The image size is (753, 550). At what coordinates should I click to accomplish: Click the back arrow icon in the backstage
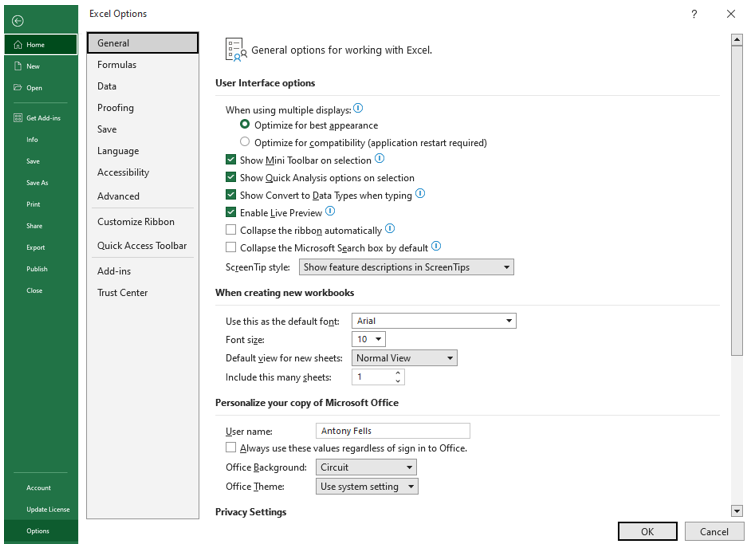tap(18, 20)
